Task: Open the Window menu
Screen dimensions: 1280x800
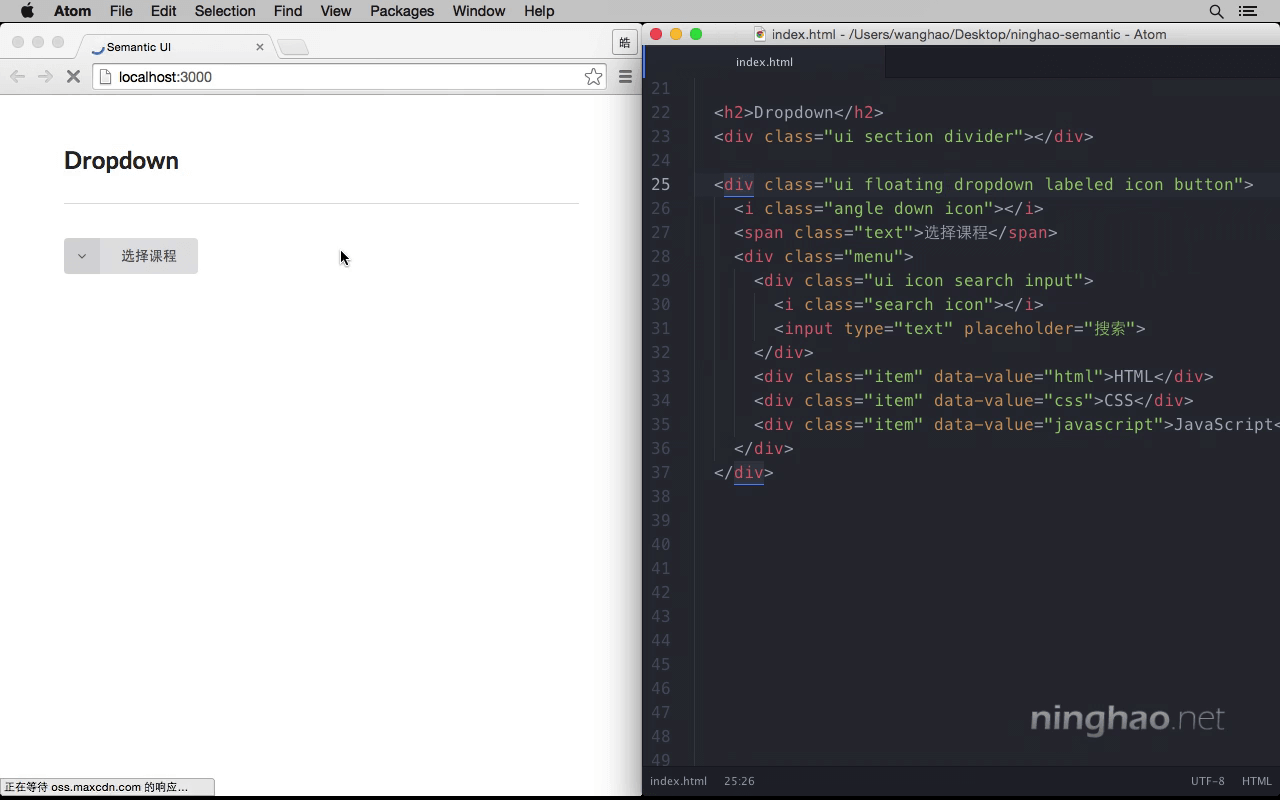Action: click(479, 11)
